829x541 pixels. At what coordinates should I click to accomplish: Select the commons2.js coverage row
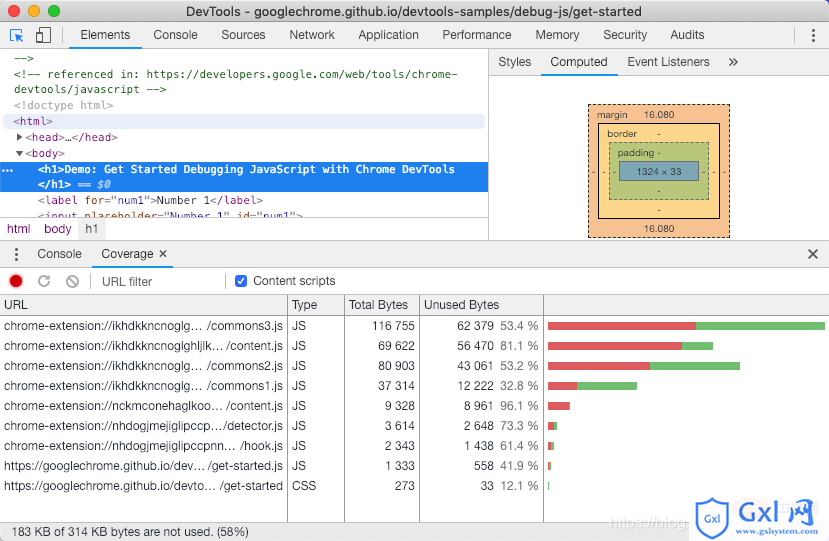point(414,366)
